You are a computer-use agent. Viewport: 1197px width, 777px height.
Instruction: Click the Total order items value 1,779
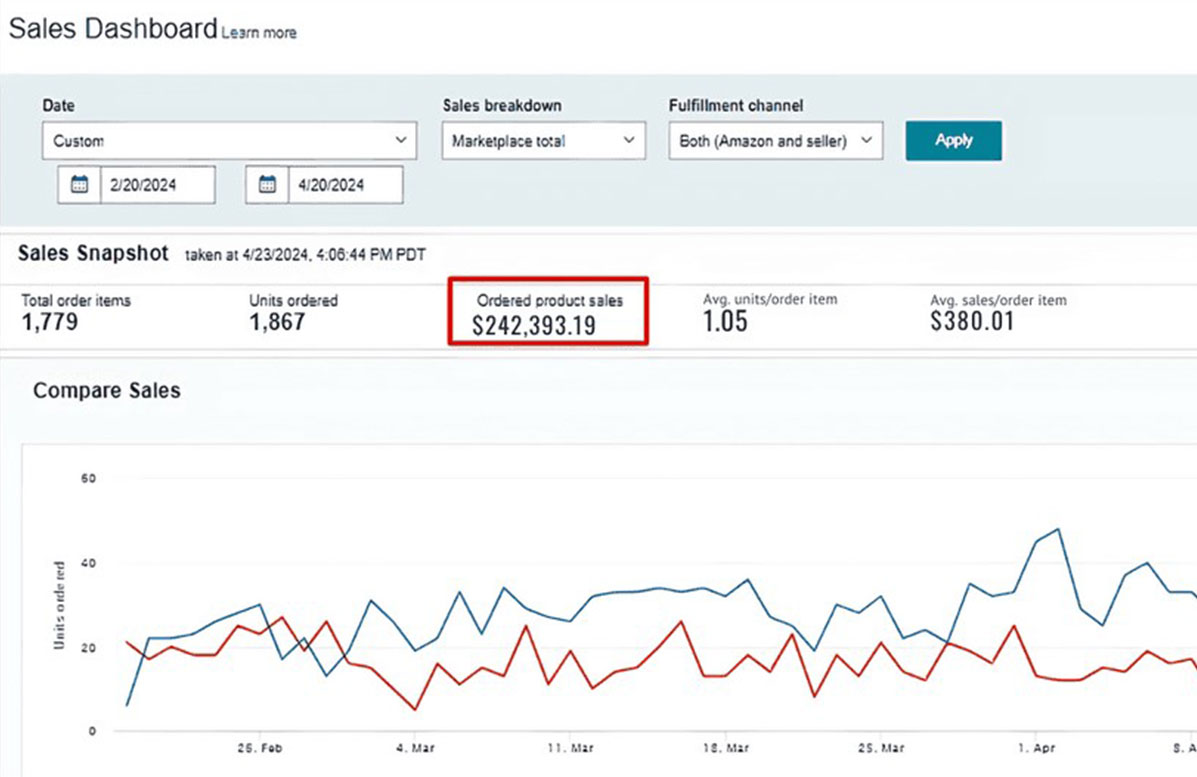[50, 322]
